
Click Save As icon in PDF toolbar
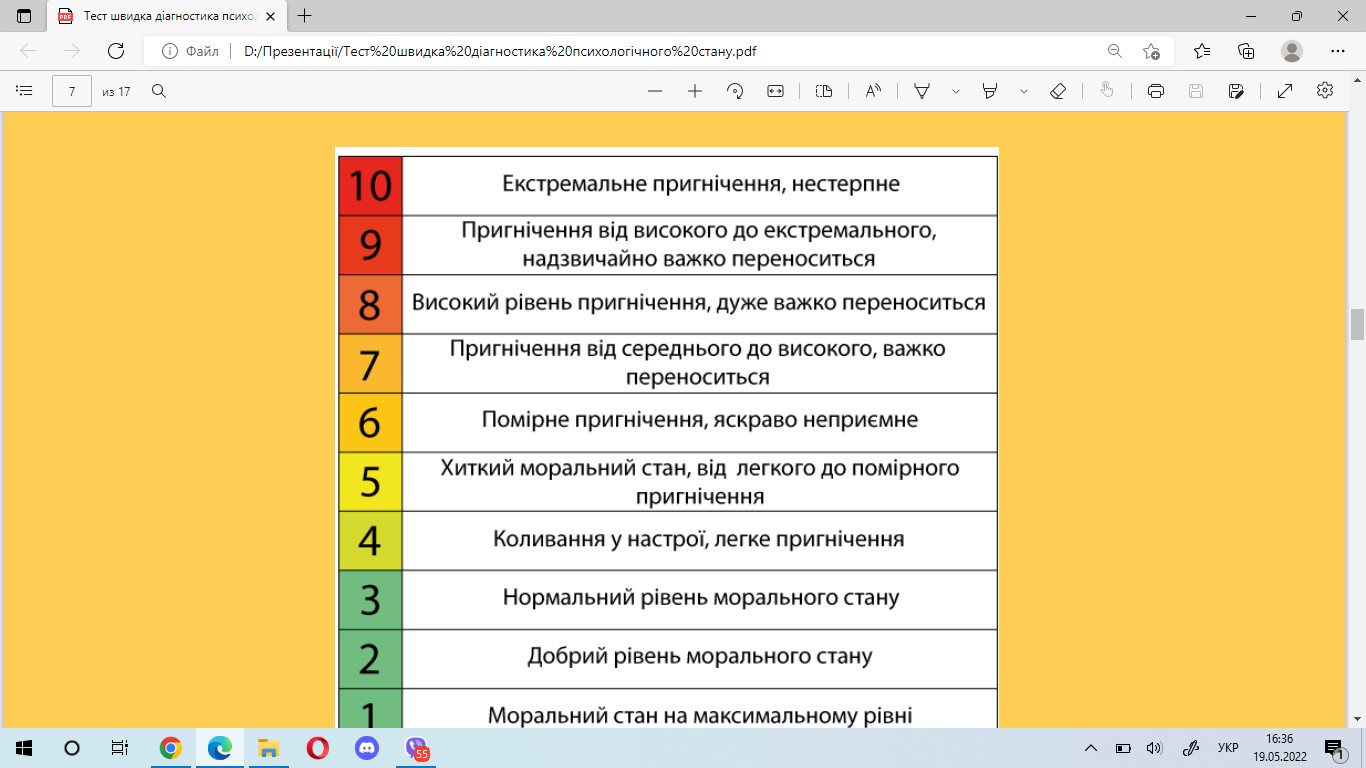coord(1236,91)
